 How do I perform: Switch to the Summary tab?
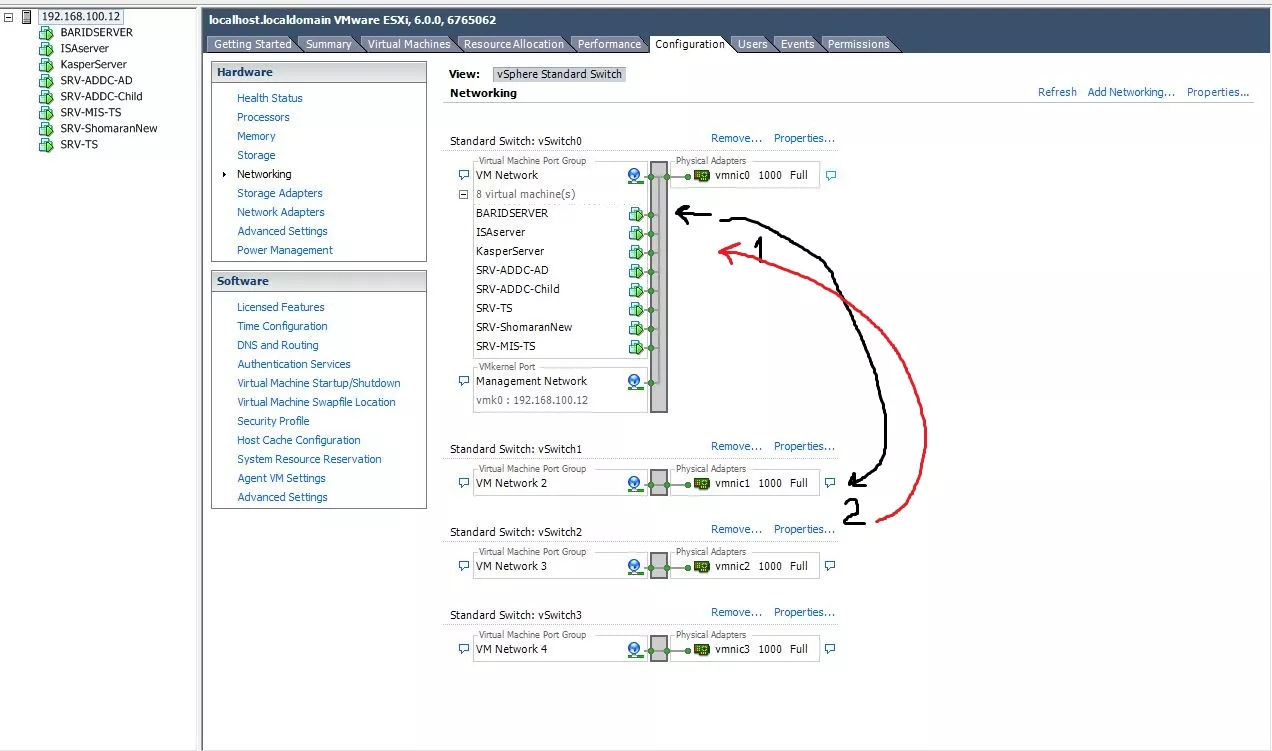[328, 44]
